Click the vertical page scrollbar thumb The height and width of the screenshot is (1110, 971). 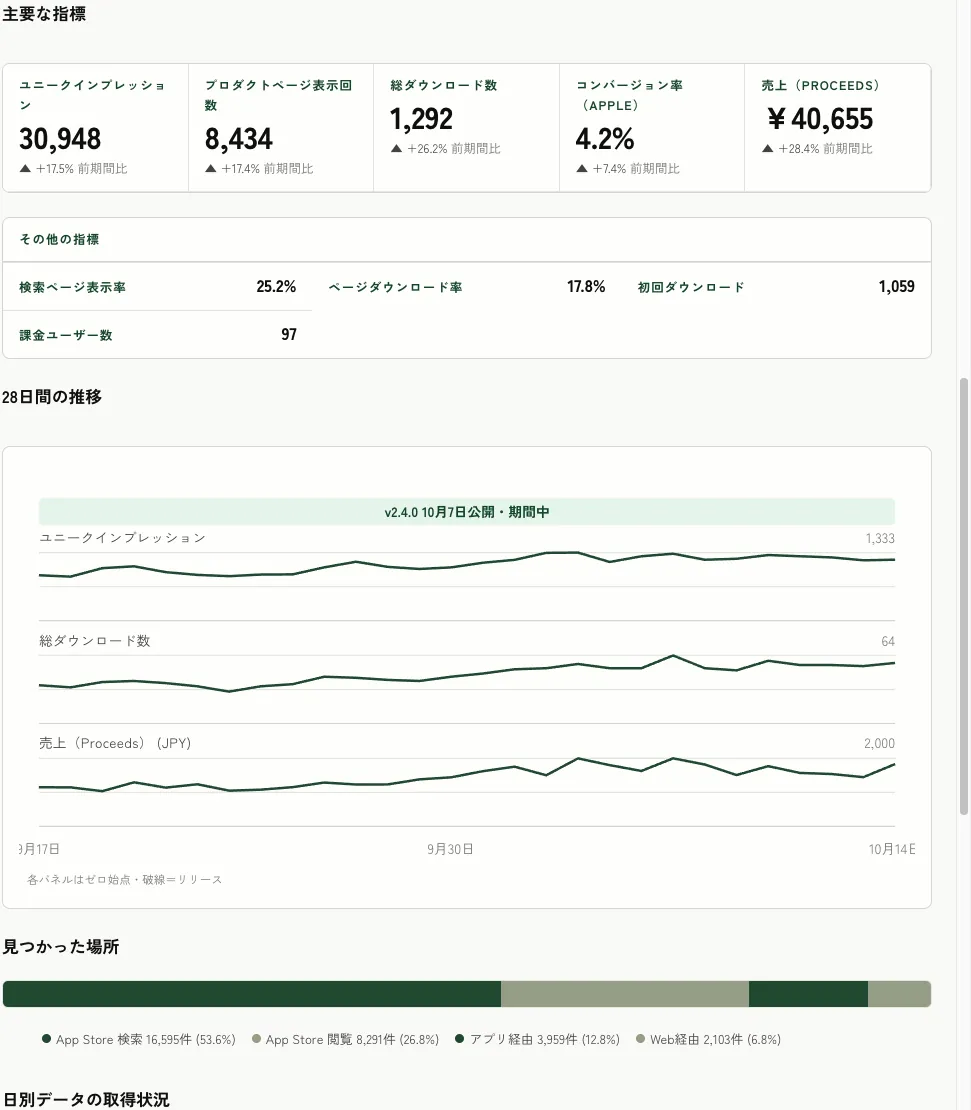(964, 597)
